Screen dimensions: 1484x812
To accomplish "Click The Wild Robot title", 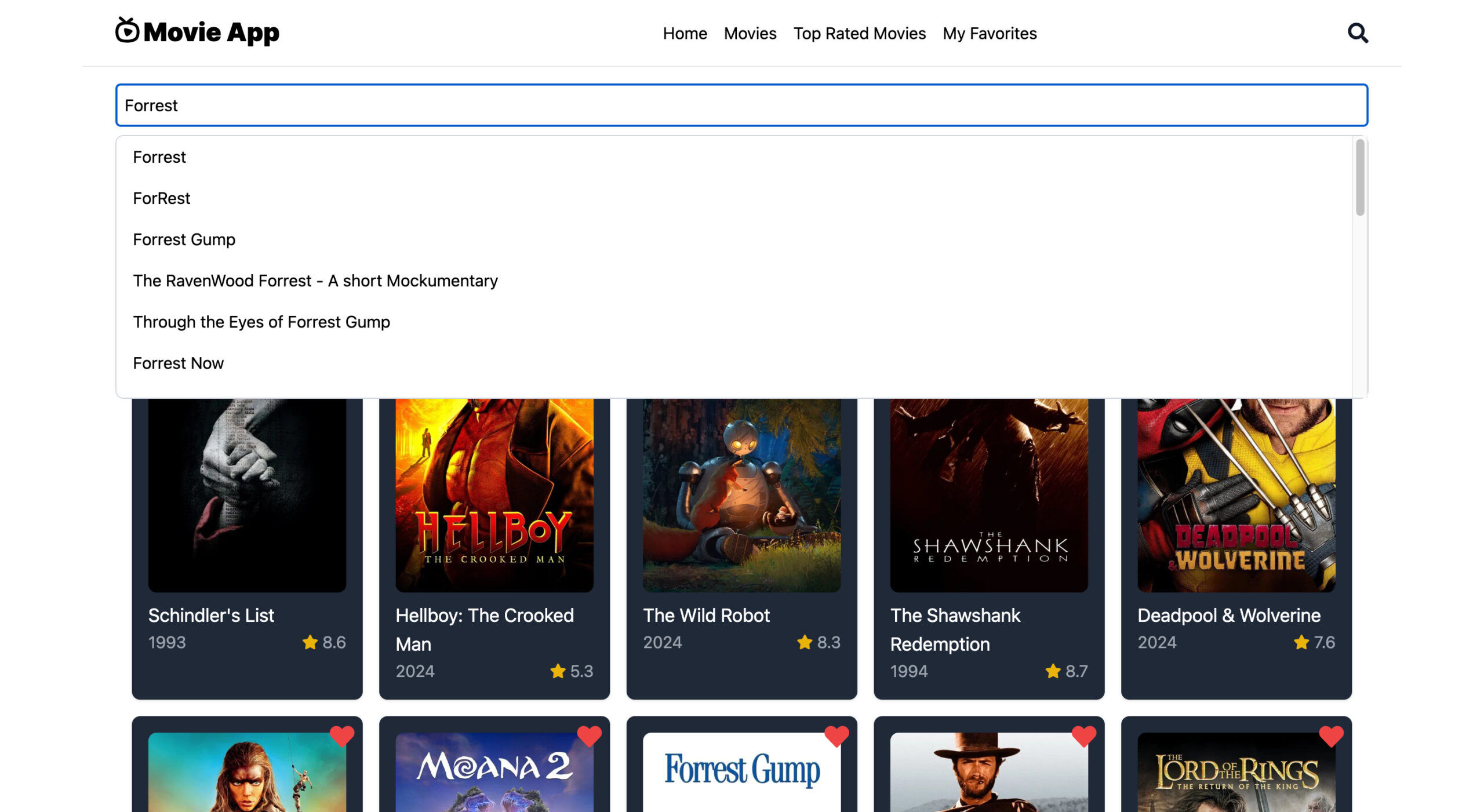I will tap(706, 615).
